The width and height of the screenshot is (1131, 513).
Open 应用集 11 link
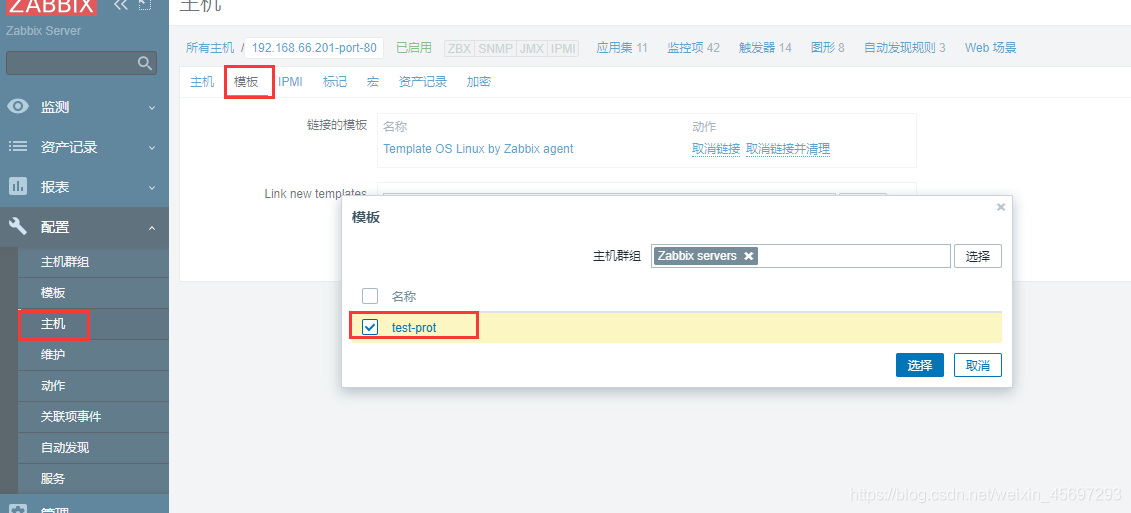click(x=622, y=48)
